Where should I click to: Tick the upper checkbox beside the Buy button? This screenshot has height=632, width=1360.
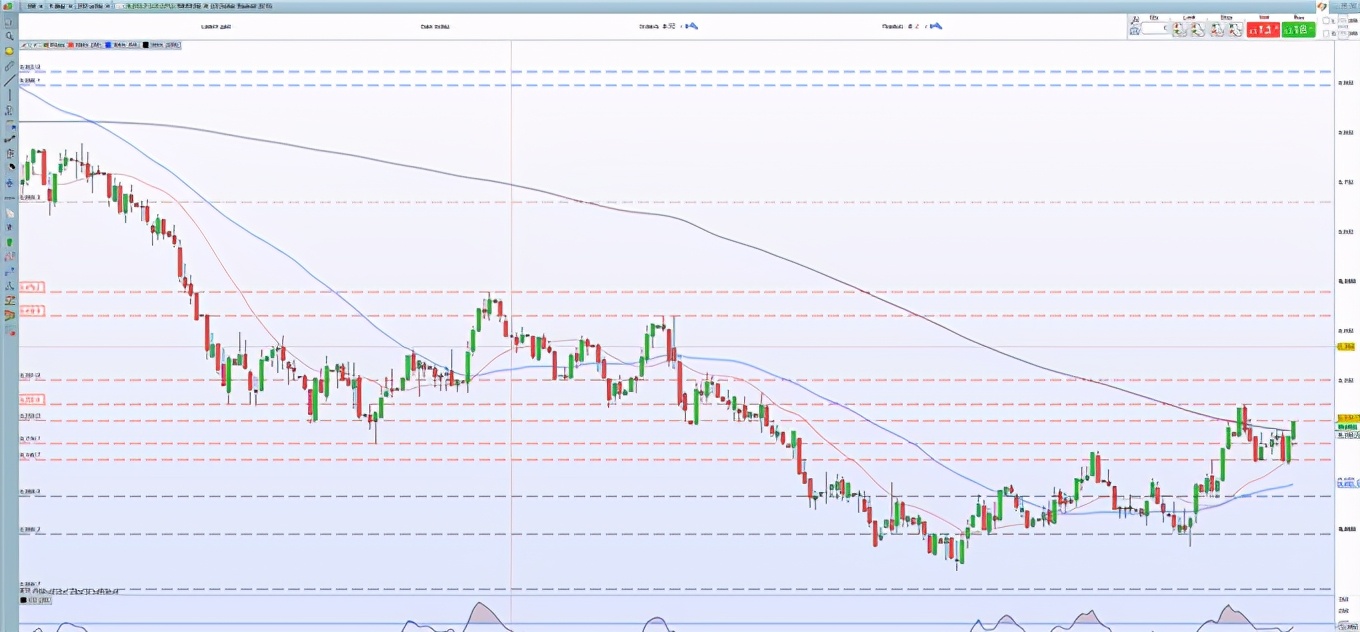[x=1326, y=21]
